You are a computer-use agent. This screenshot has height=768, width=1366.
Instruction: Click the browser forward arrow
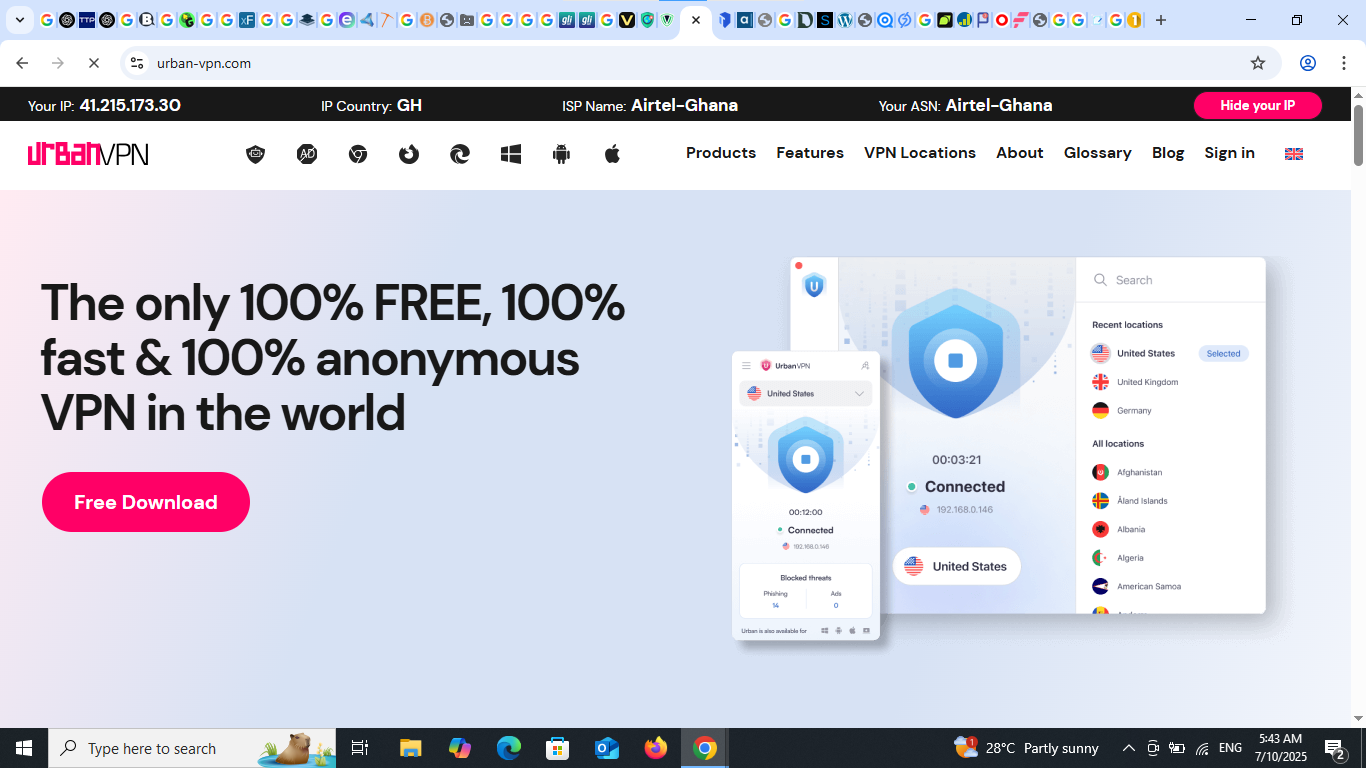tap(58, 63)
